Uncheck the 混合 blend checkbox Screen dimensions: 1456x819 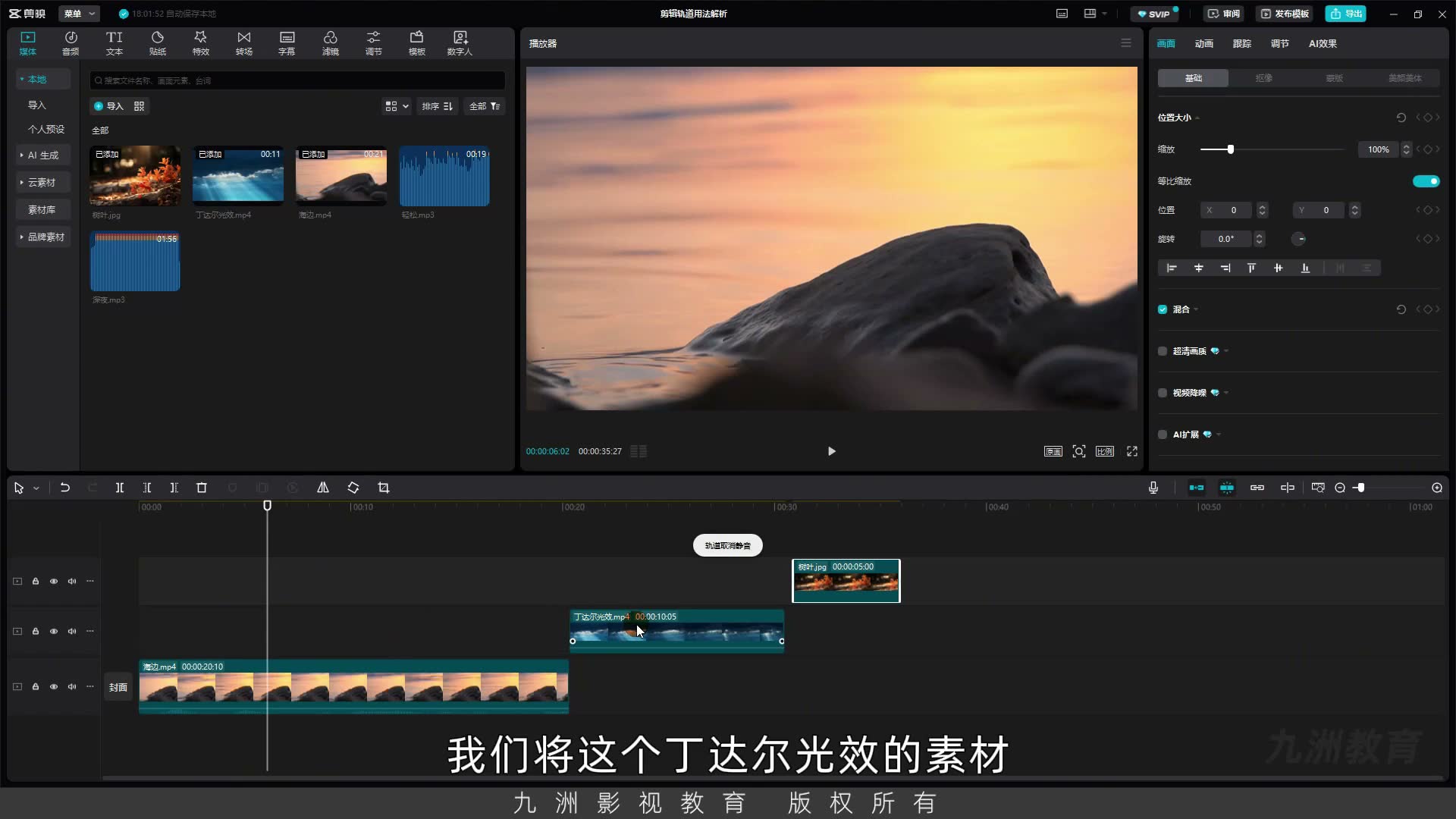[x=1163, y=309]
